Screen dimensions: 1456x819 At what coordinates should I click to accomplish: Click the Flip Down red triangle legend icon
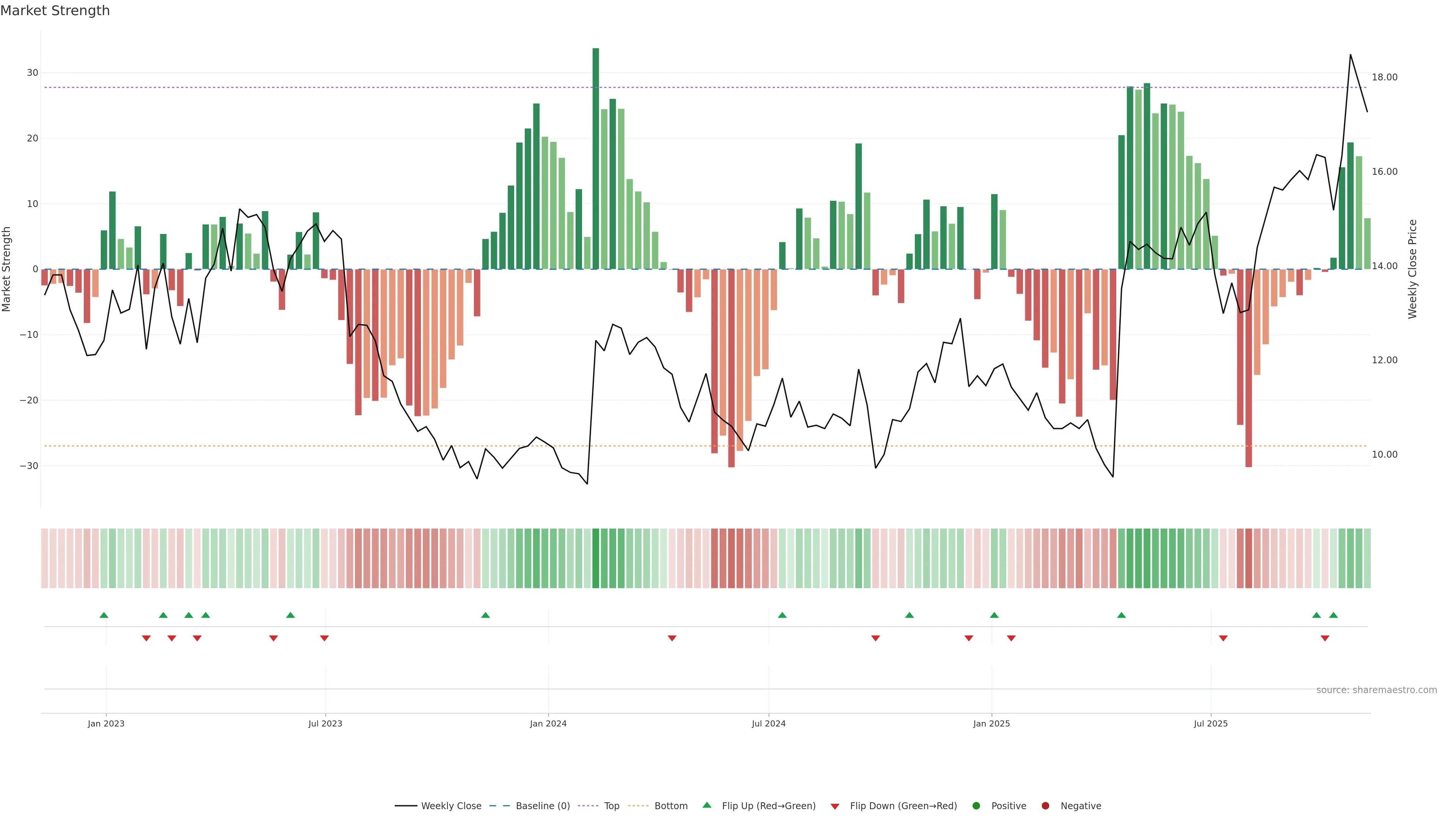click(x=835, y=806)
